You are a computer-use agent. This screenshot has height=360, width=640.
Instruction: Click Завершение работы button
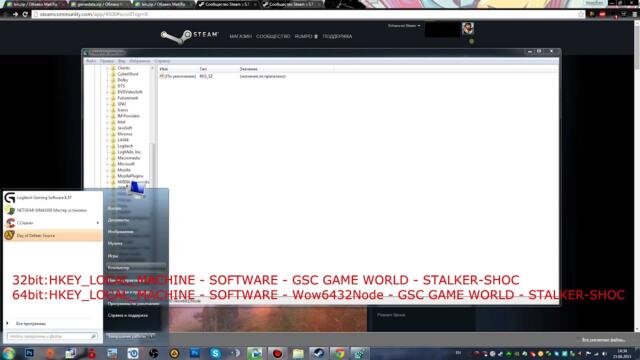pos(127,336)
